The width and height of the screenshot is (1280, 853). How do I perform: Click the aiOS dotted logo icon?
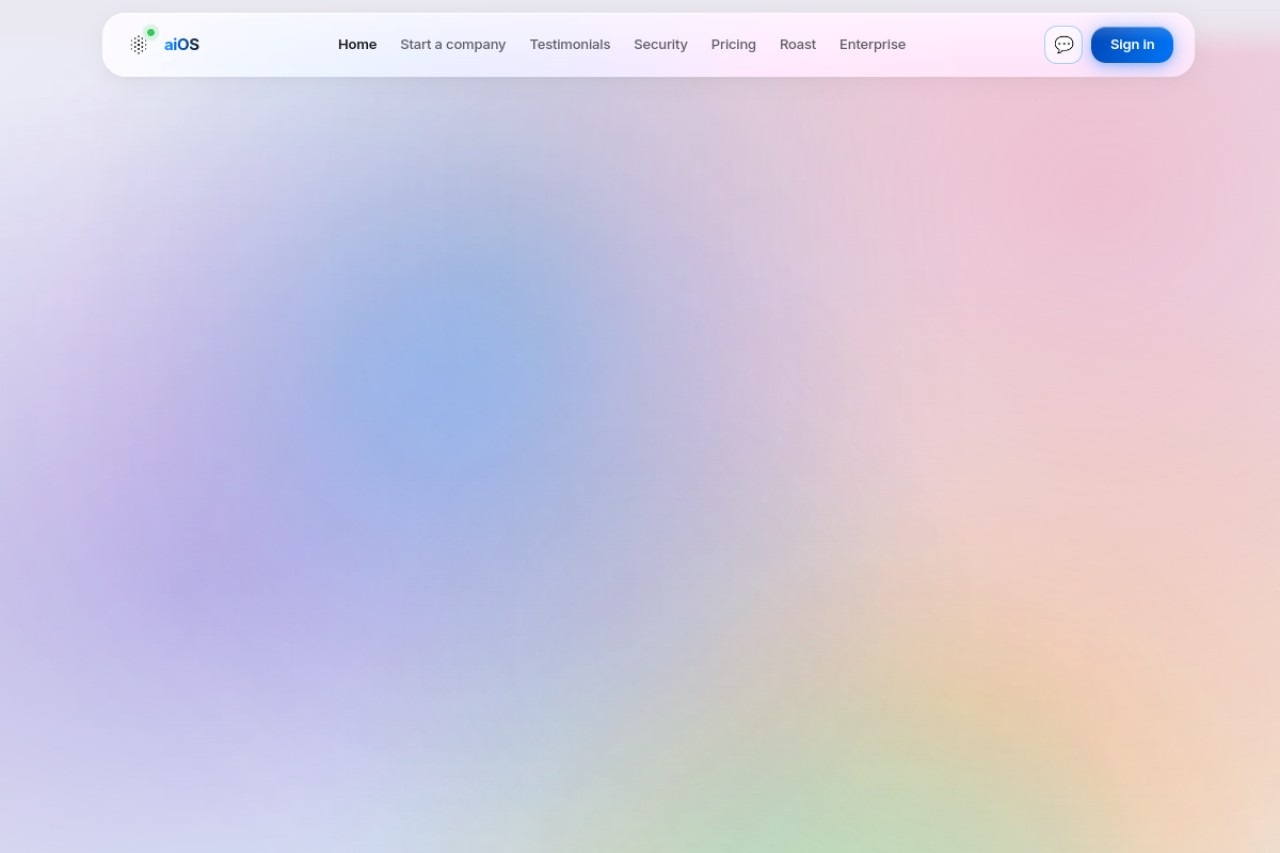(139, 44)
